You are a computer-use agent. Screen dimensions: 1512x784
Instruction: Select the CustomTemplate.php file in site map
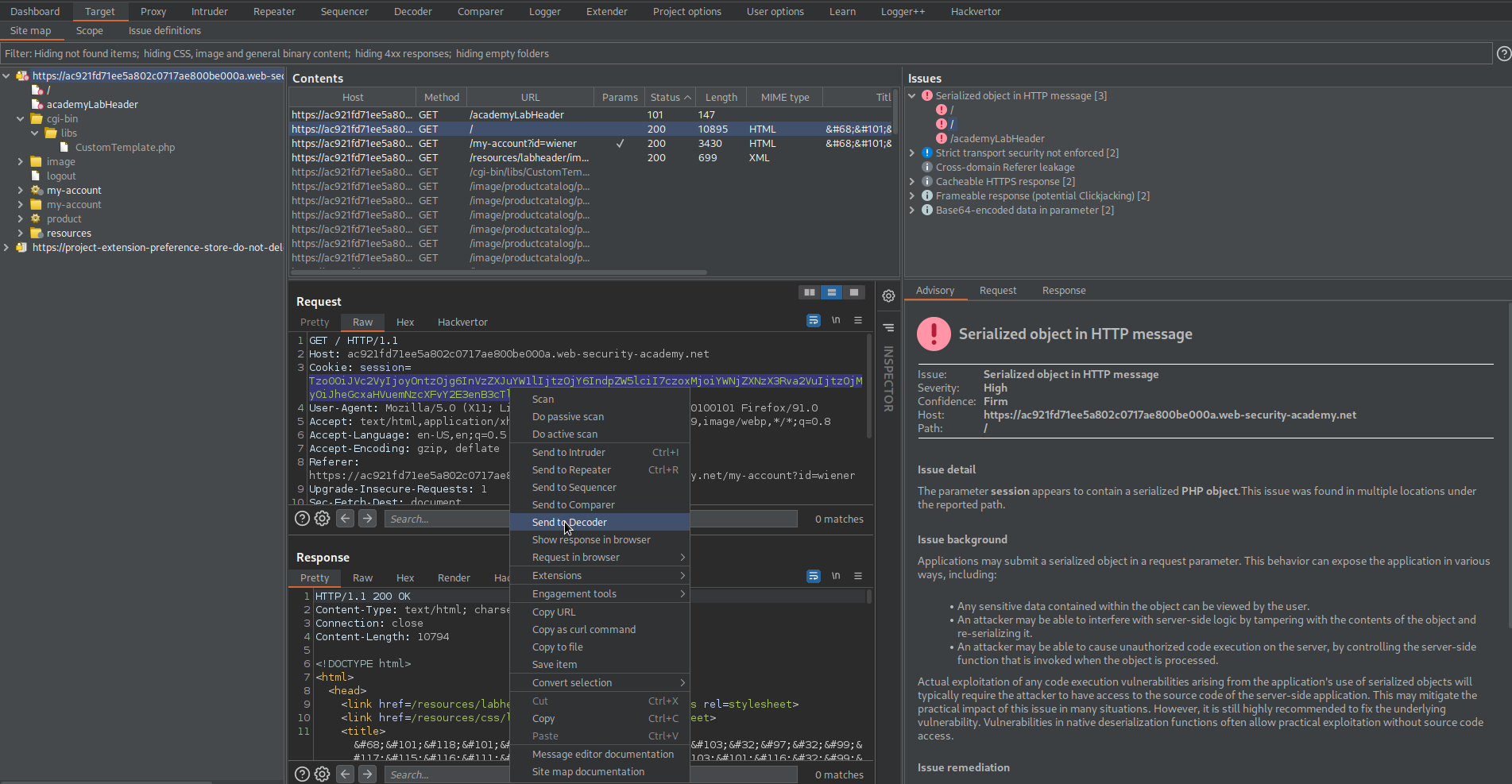click(125, 147)
